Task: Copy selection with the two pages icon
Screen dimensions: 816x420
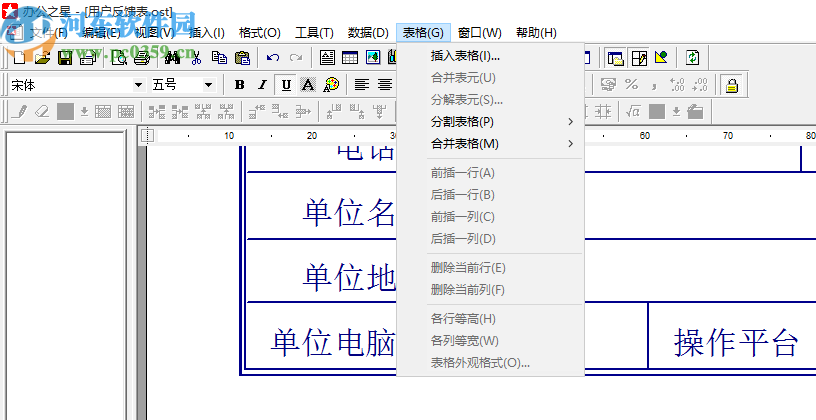Action: coord(219,58)
